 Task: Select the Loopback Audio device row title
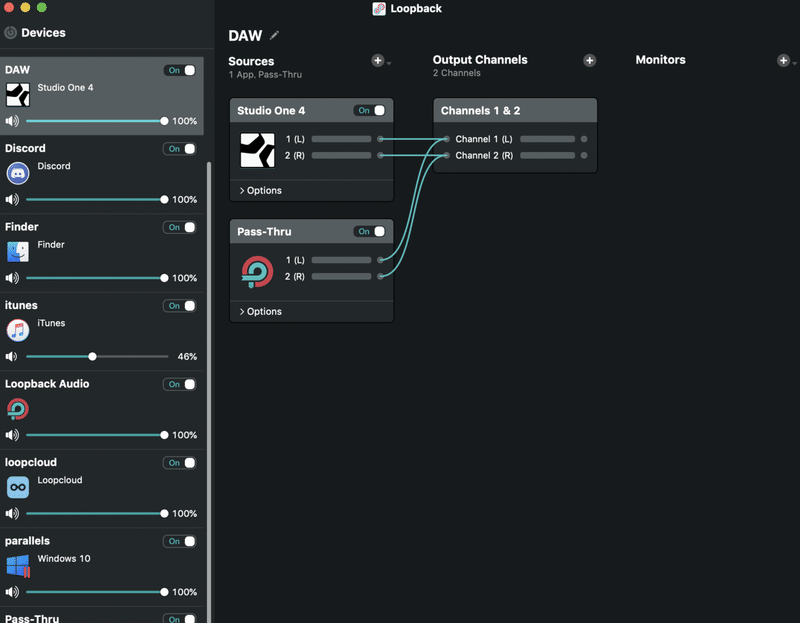[x=47, y=384]
